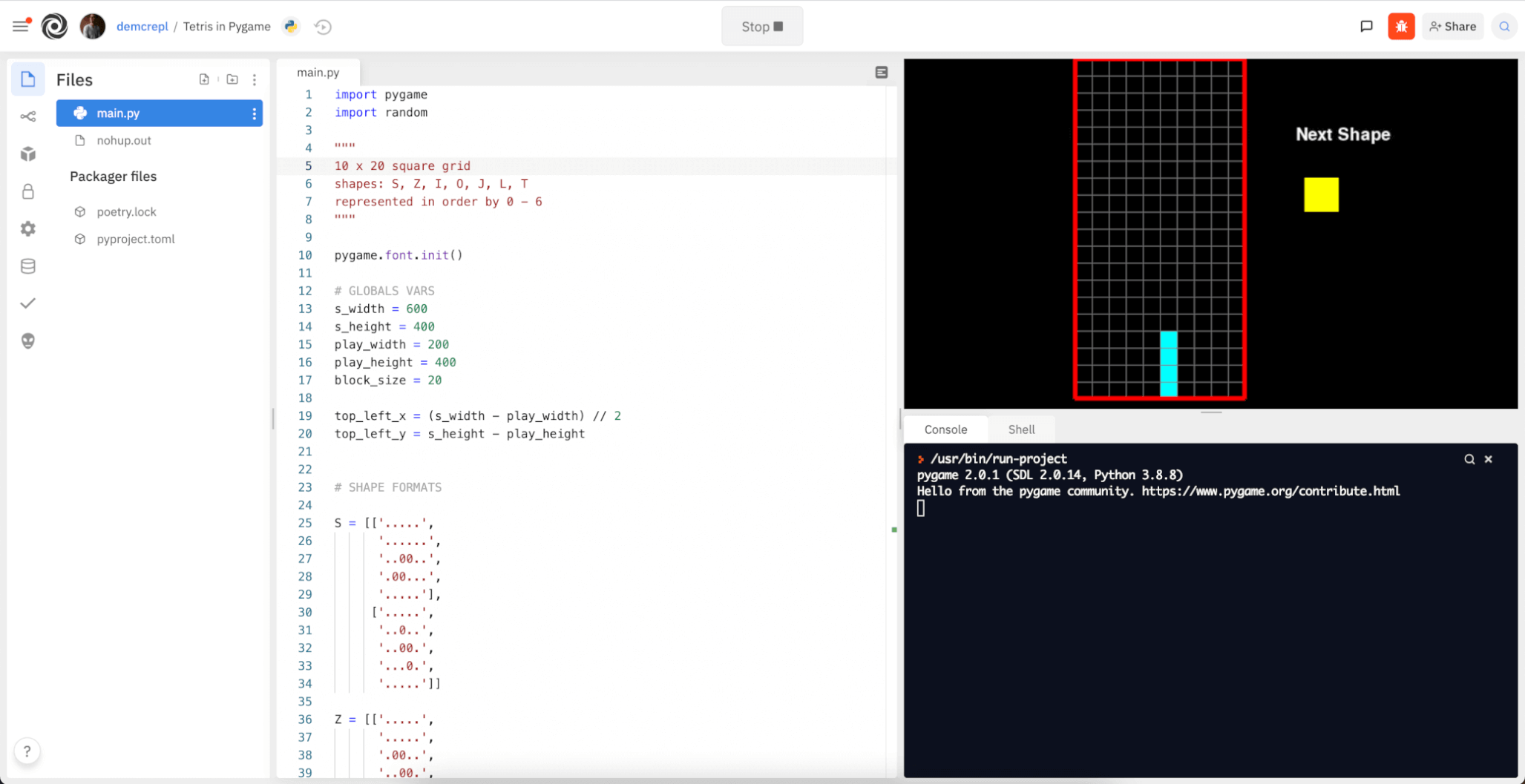
Task: Open the Files panel more options menu
Action: click(255, 79)
